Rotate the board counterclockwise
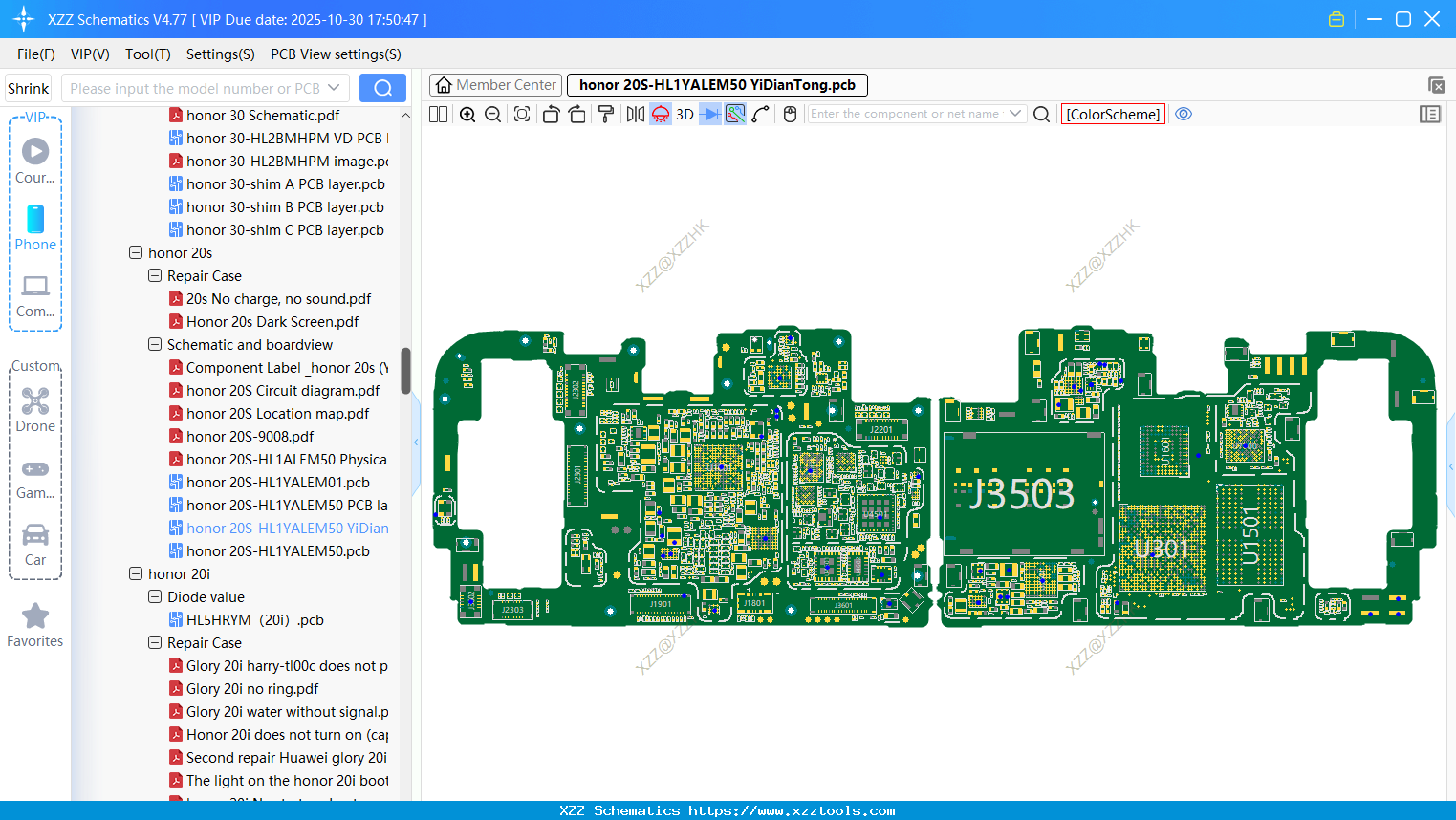Viewport: 1456px width, 820px height. pyautogui.click(x=551, y=114)
